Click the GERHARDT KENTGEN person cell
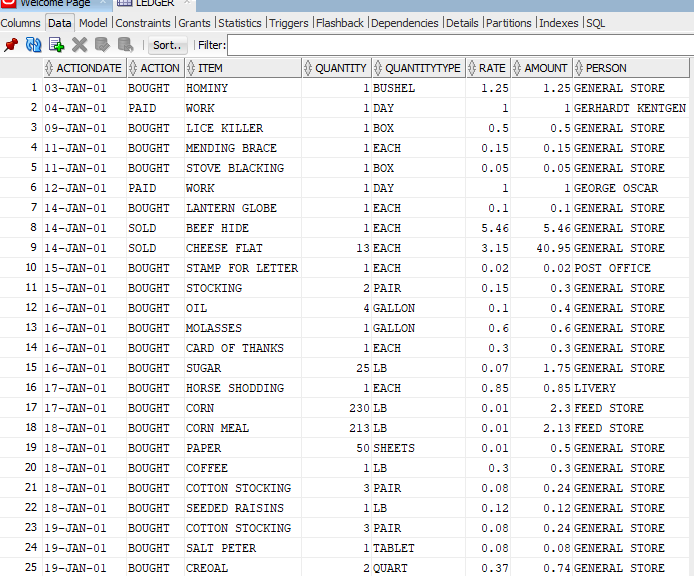Viewport: 694px width, 576px height. click(x=630, y=108)
